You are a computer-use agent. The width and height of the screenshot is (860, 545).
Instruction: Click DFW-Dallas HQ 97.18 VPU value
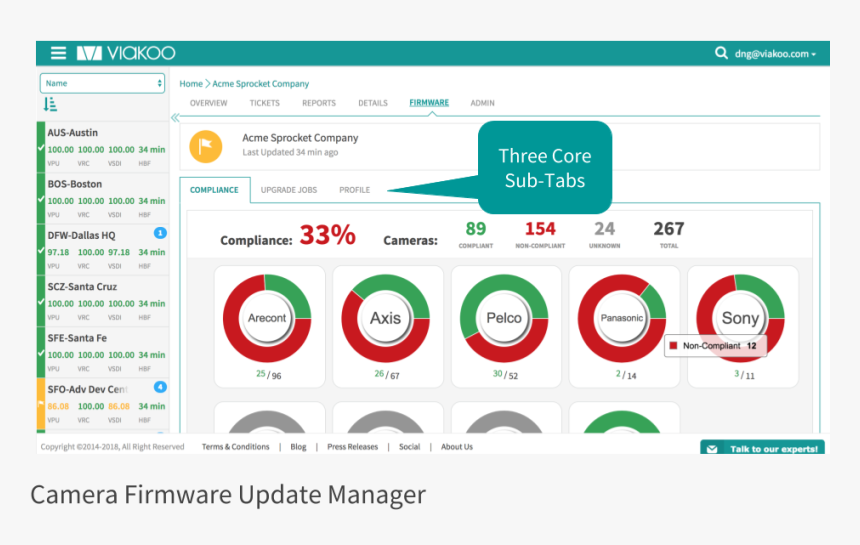click(58, 252)
